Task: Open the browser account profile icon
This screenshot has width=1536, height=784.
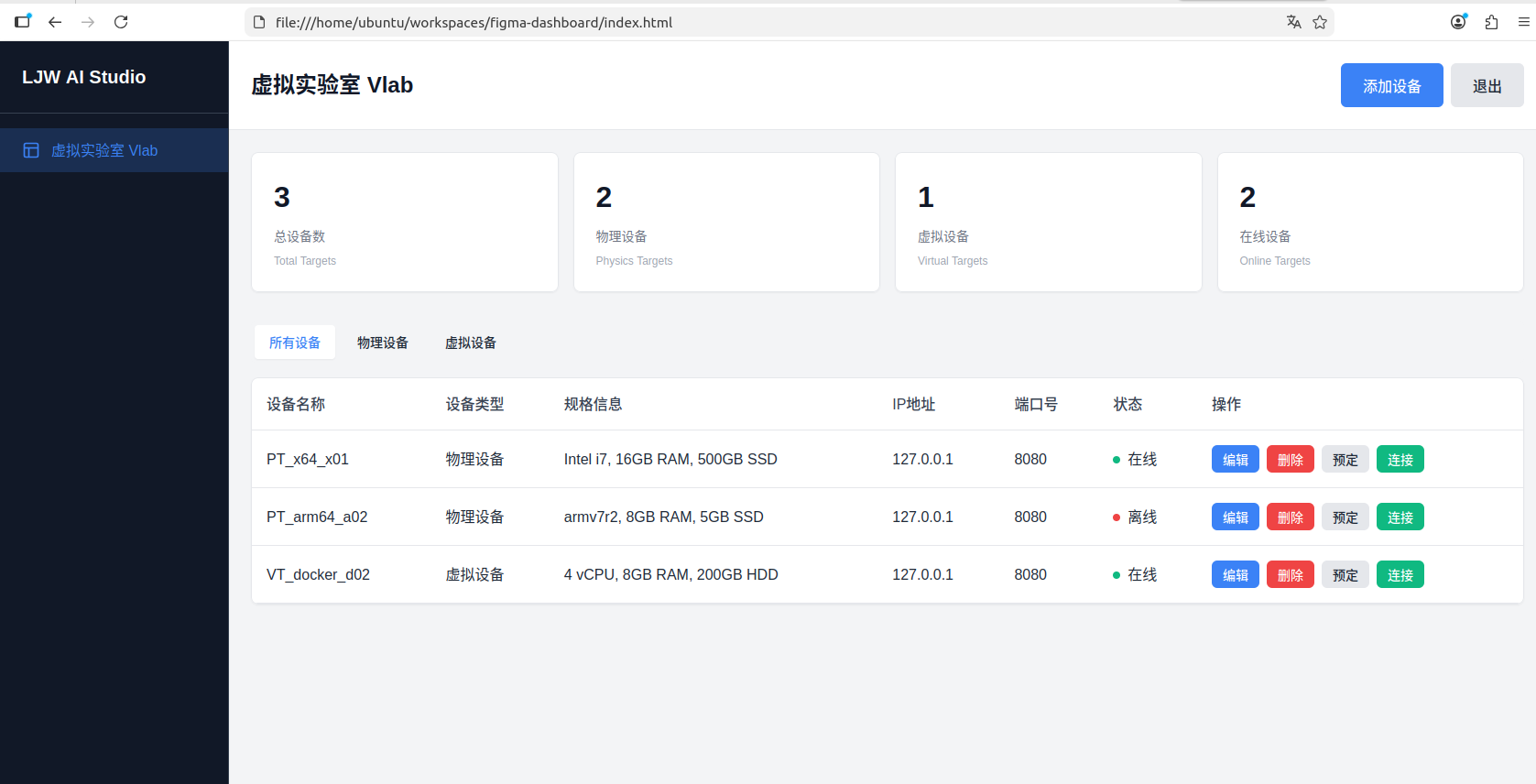Action: click(1458, 22)
